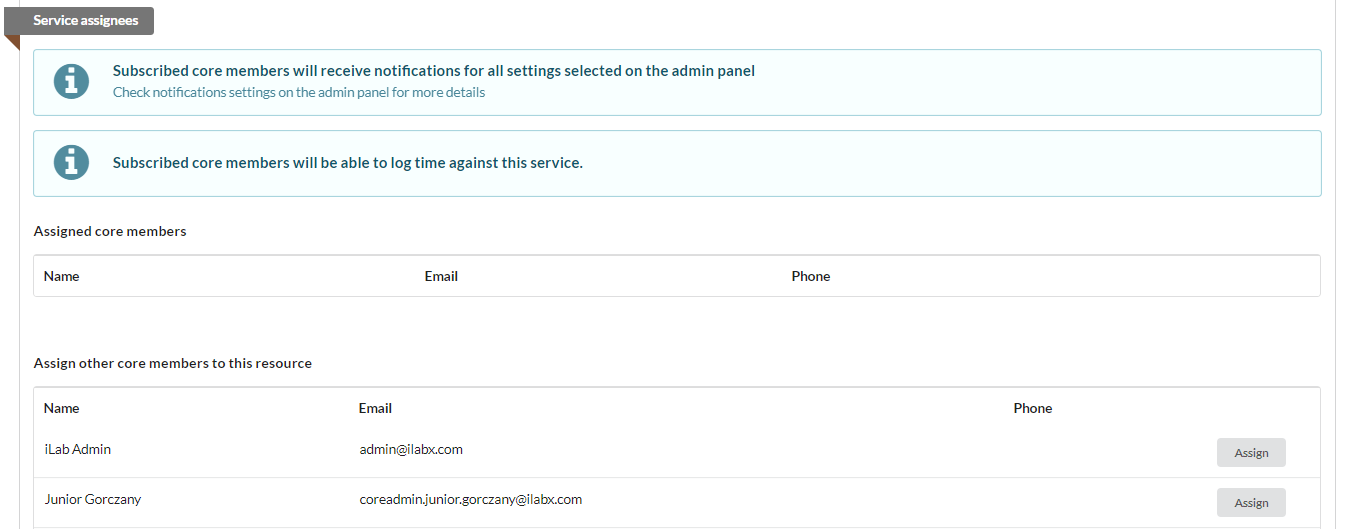Click the admin@ilabx.com email address
This screenshot has height=529, width=1345.
tap(410, 450)
